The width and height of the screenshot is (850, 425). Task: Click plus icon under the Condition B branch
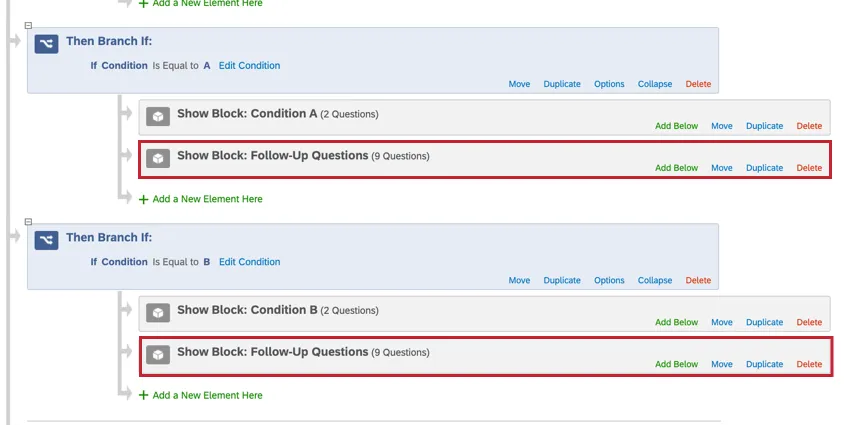click(143, 395)
